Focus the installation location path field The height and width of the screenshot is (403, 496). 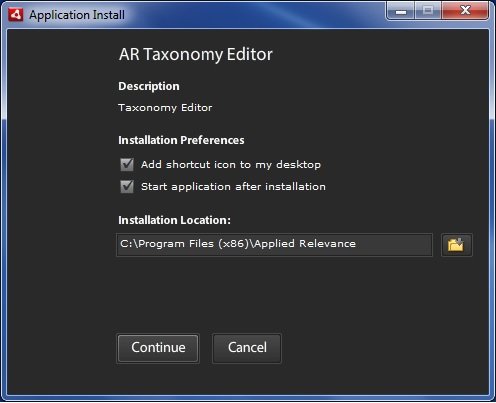(x=274, y=245)
